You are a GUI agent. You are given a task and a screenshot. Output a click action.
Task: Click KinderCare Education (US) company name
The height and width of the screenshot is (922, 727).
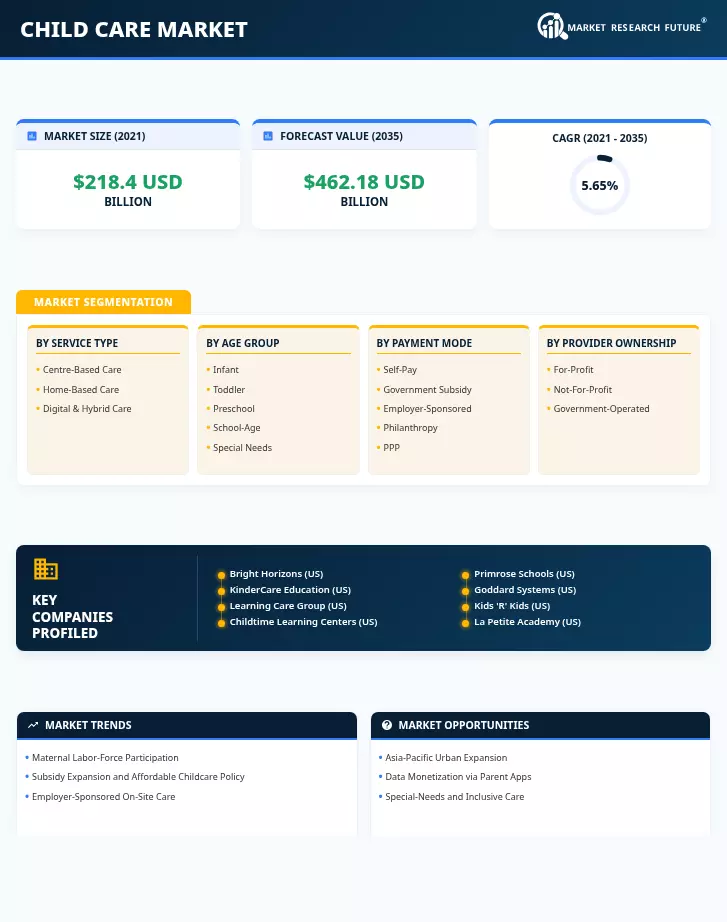291,590
